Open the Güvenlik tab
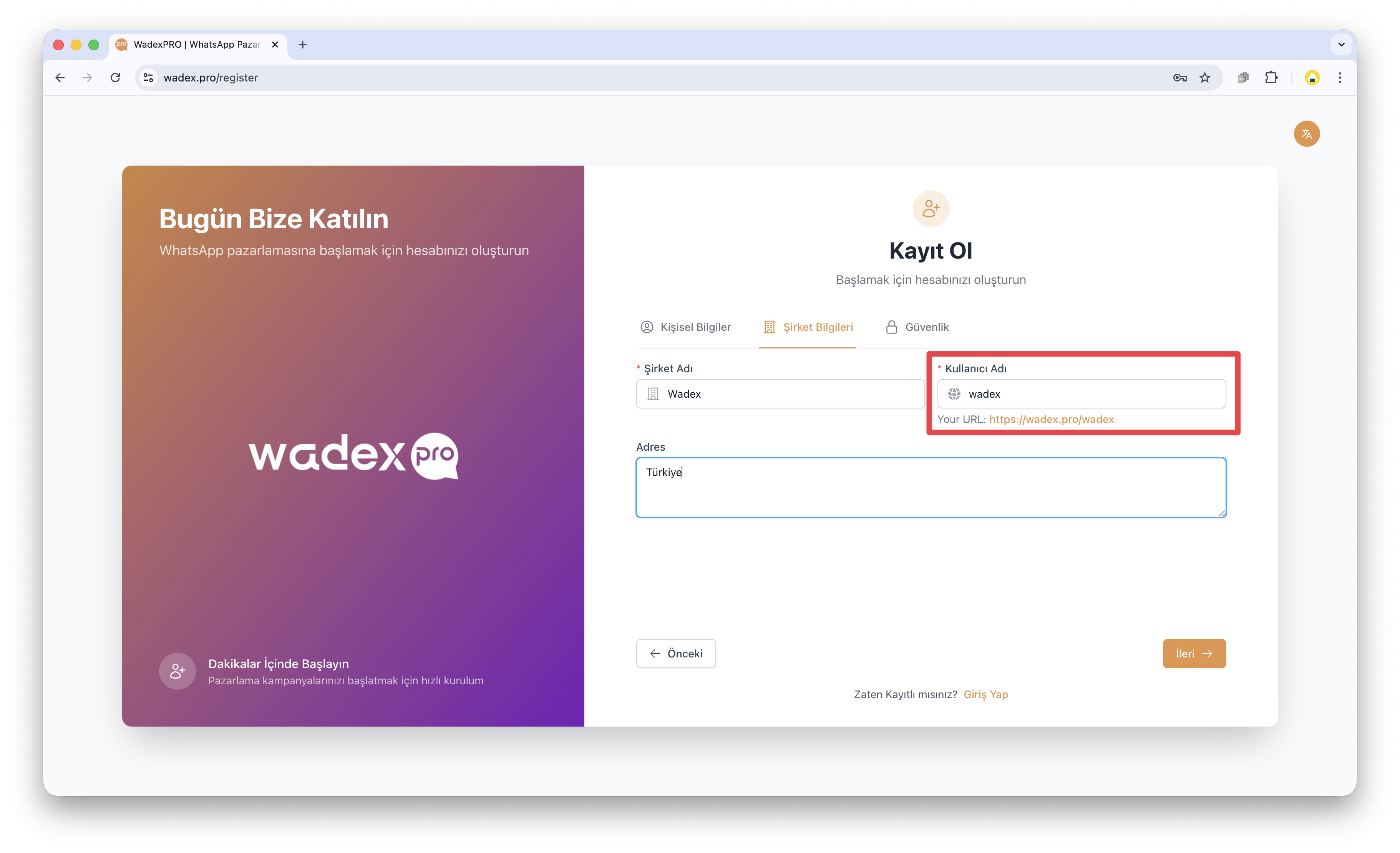The image size is (1400, 853). (x=917, y=327)
